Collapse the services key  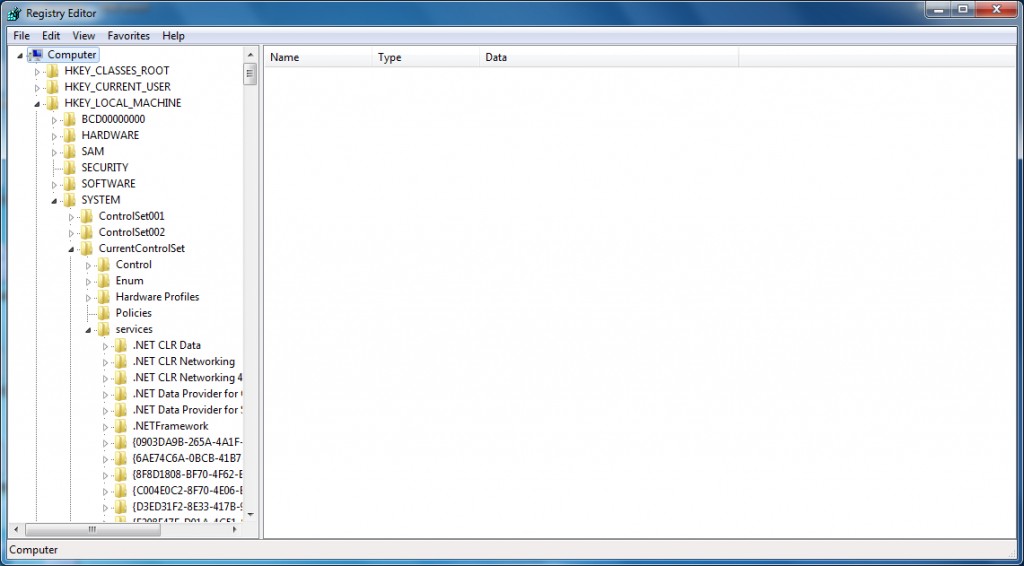[x=88, y=330]
